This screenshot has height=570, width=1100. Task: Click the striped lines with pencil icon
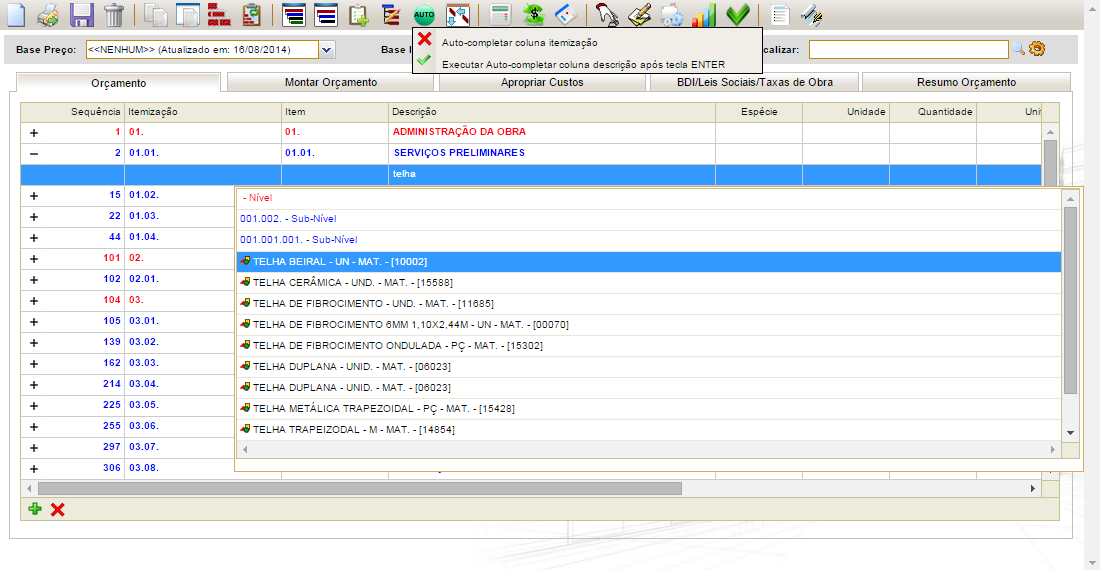click(391, 15)
